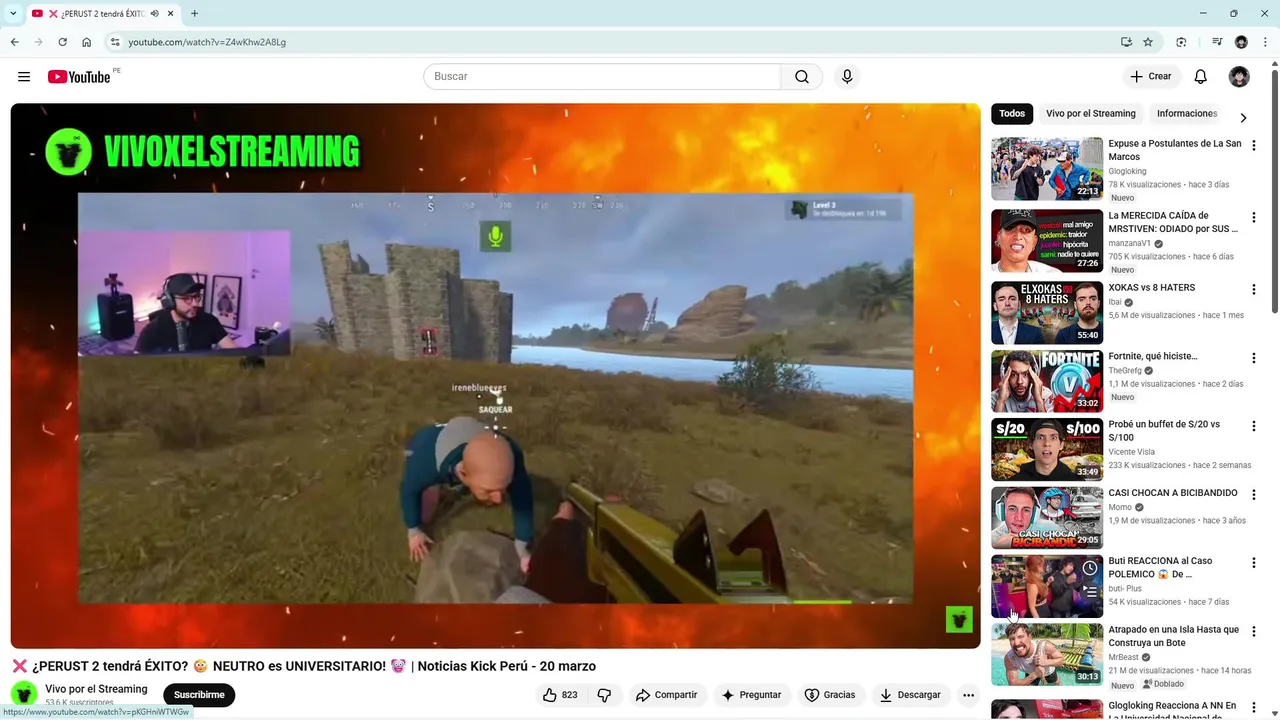Open the La MERECIDA CAÍDA thumbnail
1280x720 pixels.
pos(1047,241)
